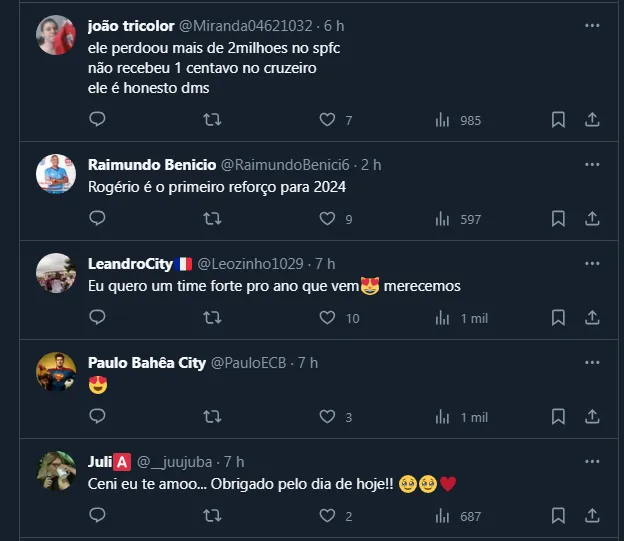The height and width of the screenshot is (541, 624).
Task: Click LeandroCity's avatar image
Action: point(56,273)
